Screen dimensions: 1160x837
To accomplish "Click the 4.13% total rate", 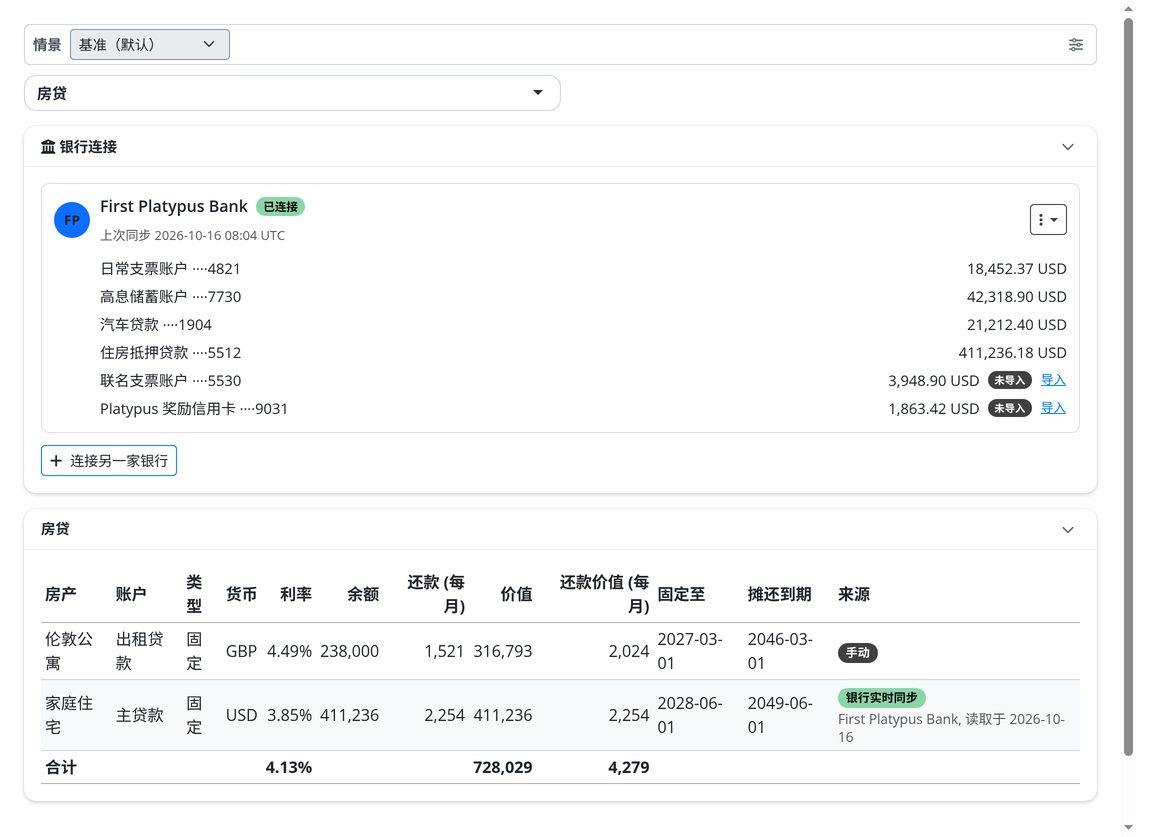I will (x=289, y=767).
